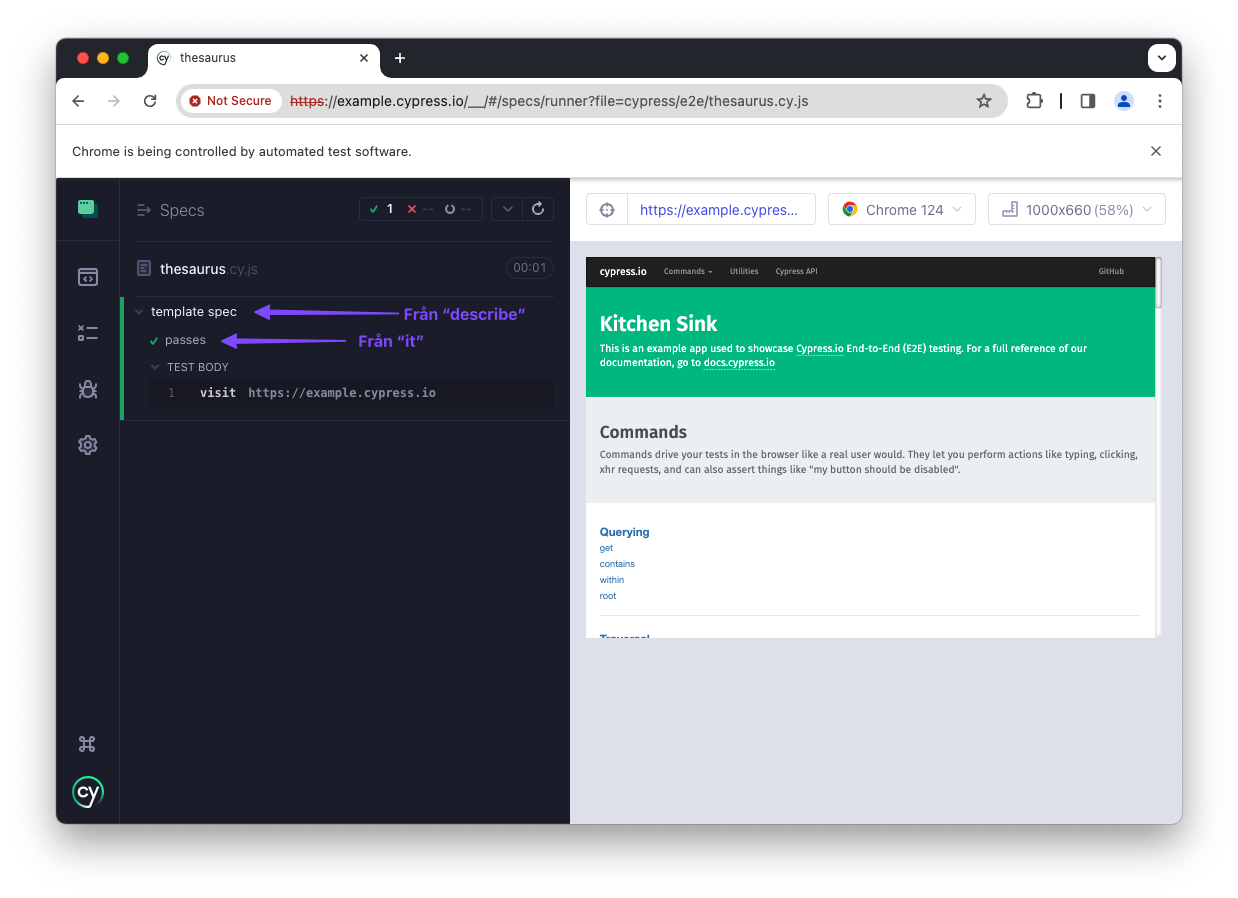Open the 'root' command link
The width and height of the screenshot is (1238, 898).
click(x=608, y=596)
